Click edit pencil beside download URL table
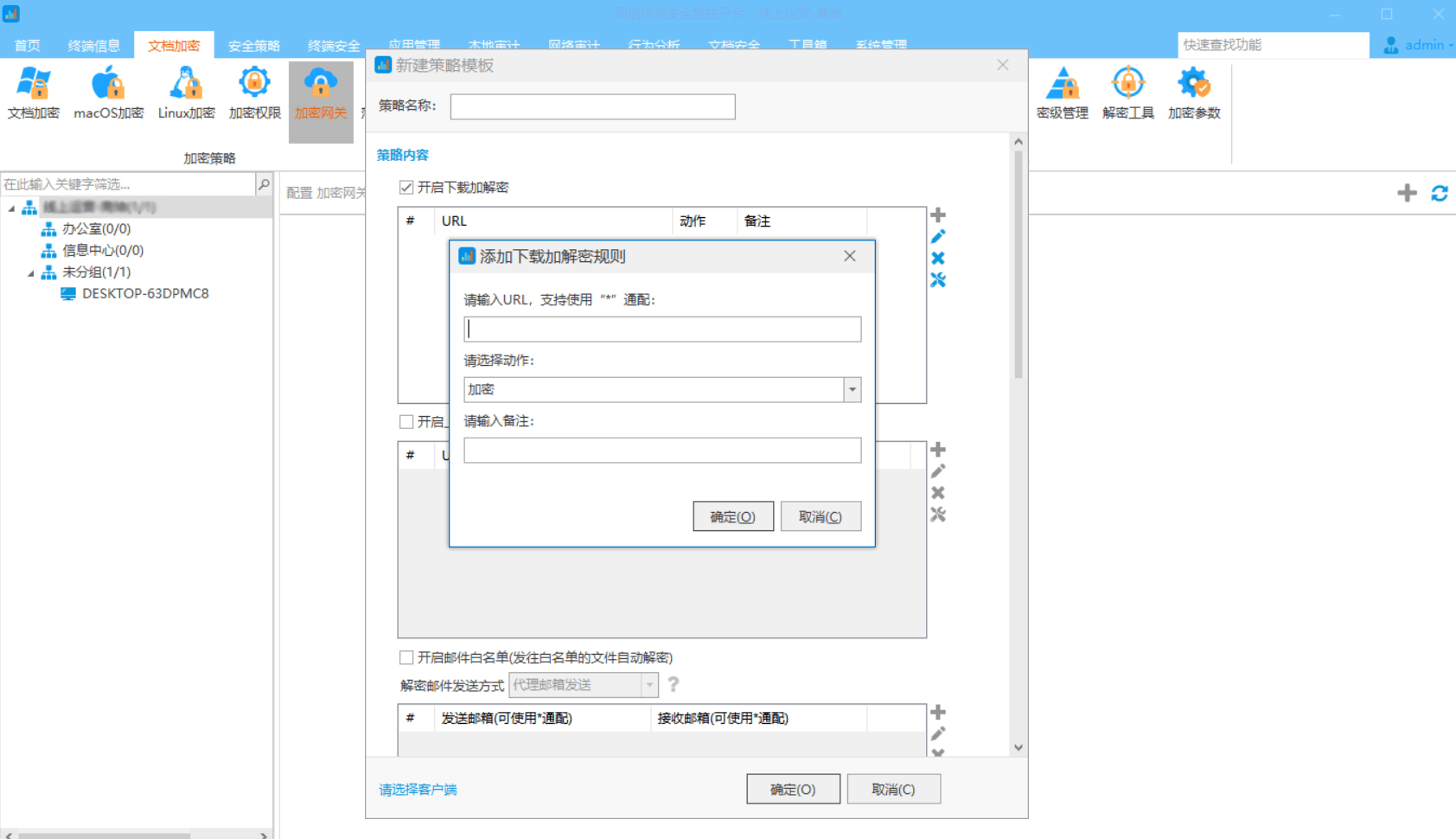The height and width of the screenshot is (839, 1456). click(x=938, y=236)
